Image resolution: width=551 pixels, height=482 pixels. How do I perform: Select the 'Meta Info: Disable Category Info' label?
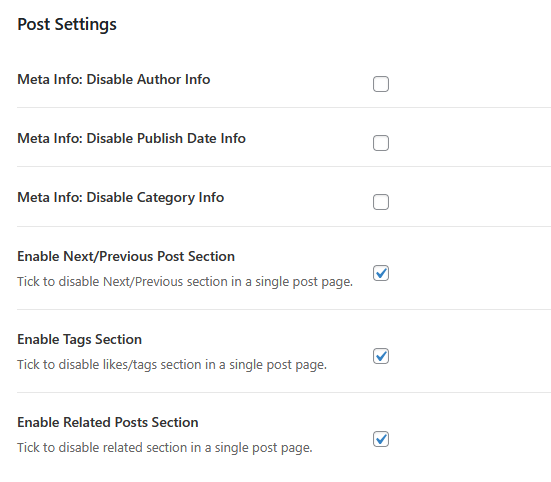click(121, 198)
